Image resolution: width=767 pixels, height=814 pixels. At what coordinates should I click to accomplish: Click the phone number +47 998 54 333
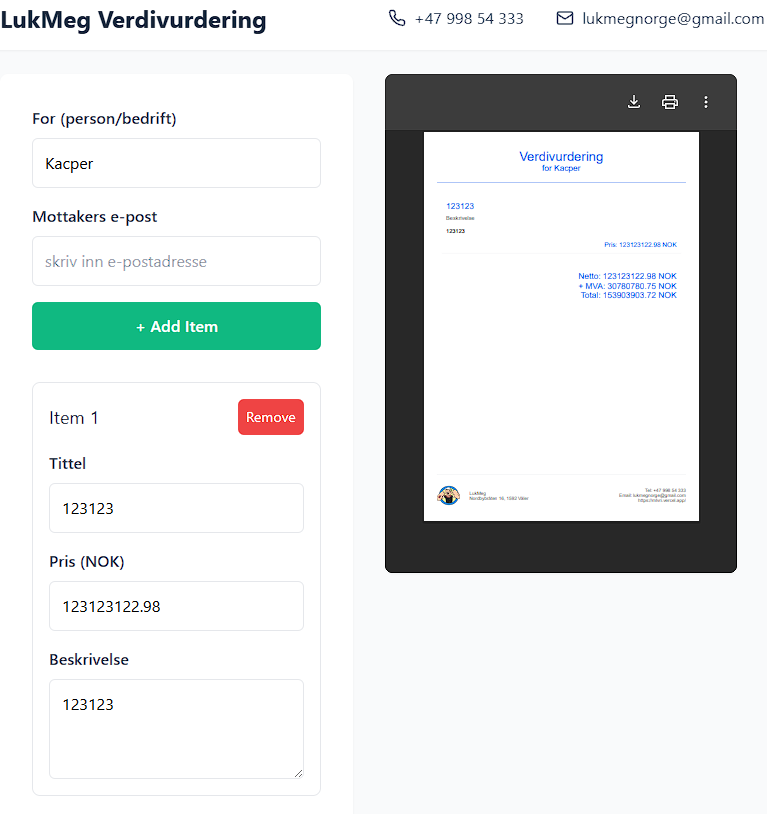point(469,18)
